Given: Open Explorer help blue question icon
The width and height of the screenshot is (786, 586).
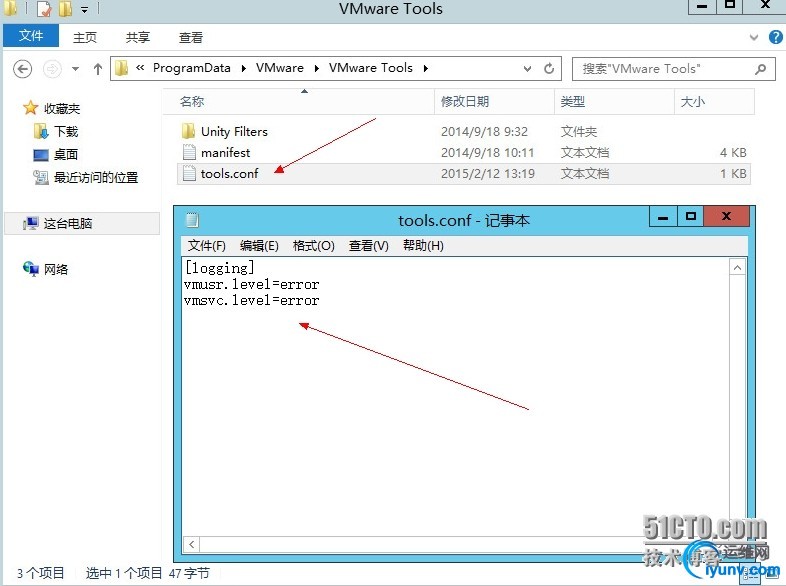Looking at the screenshot, I should coord(775,37).
